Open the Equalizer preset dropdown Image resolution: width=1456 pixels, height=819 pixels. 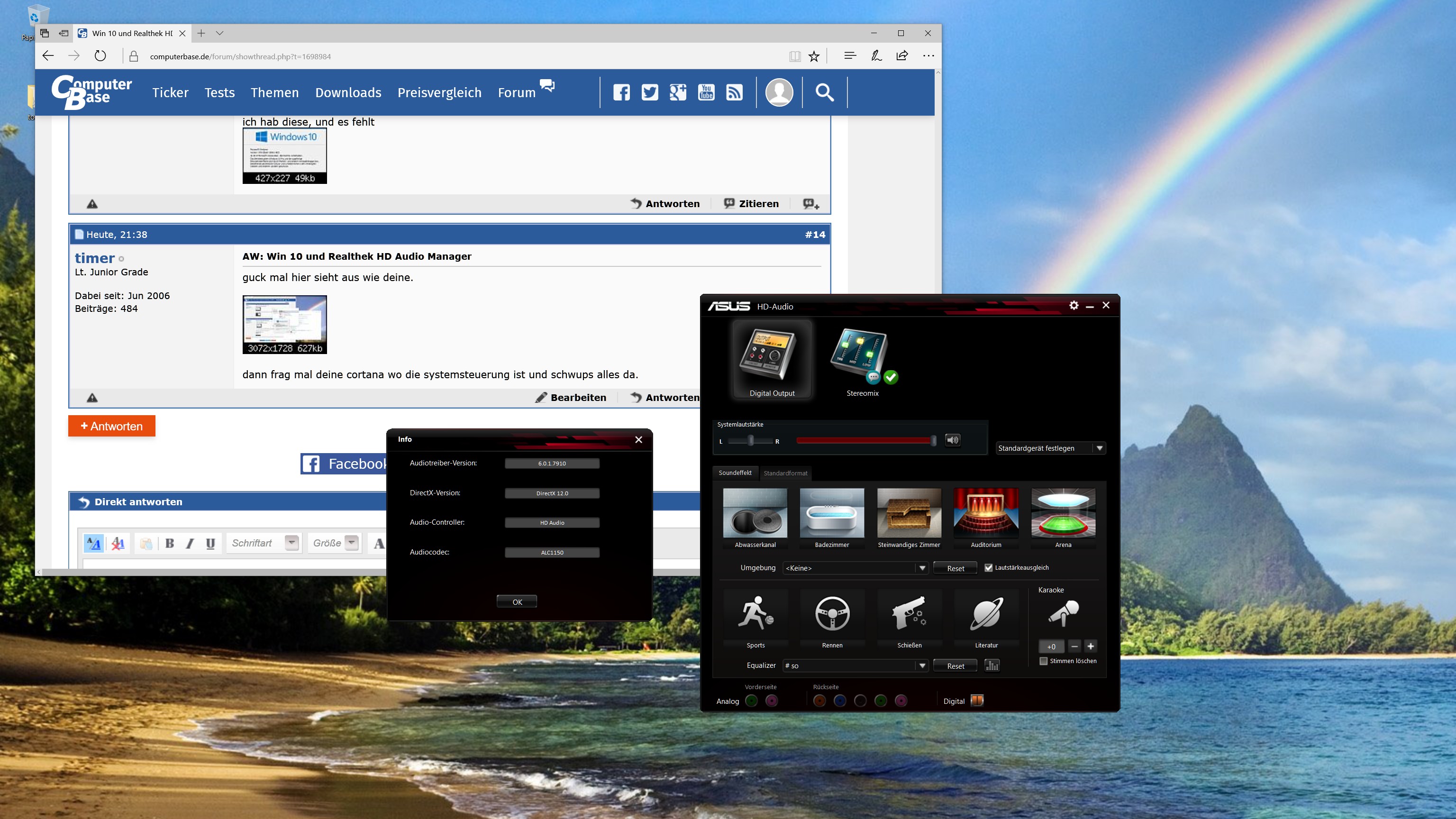pyautogui.click(x=922, y=666)
